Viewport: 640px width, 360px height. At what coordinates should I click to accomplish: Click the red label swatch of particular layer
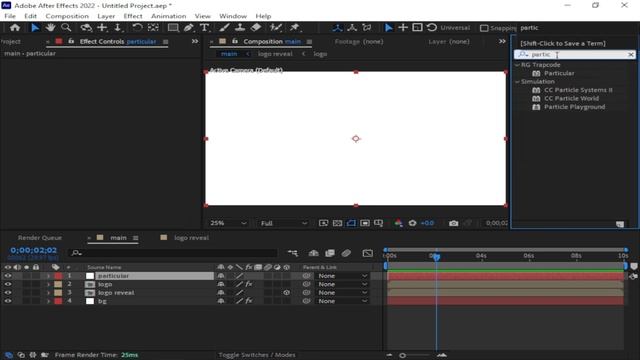[58, 276]
